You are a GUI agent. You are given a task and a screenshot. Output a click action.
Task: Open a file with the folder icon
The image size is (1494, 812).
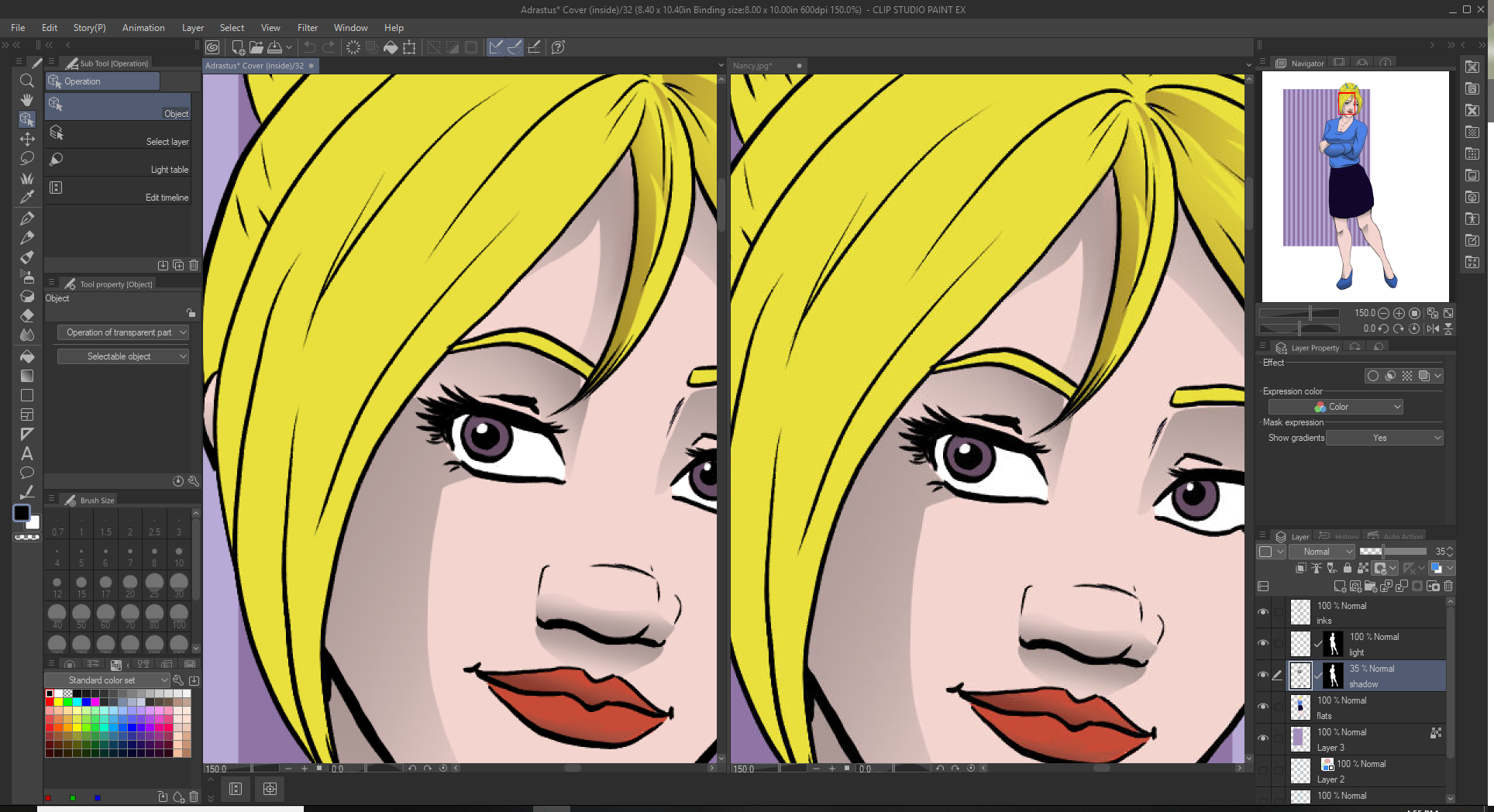(x=256, y=47)
